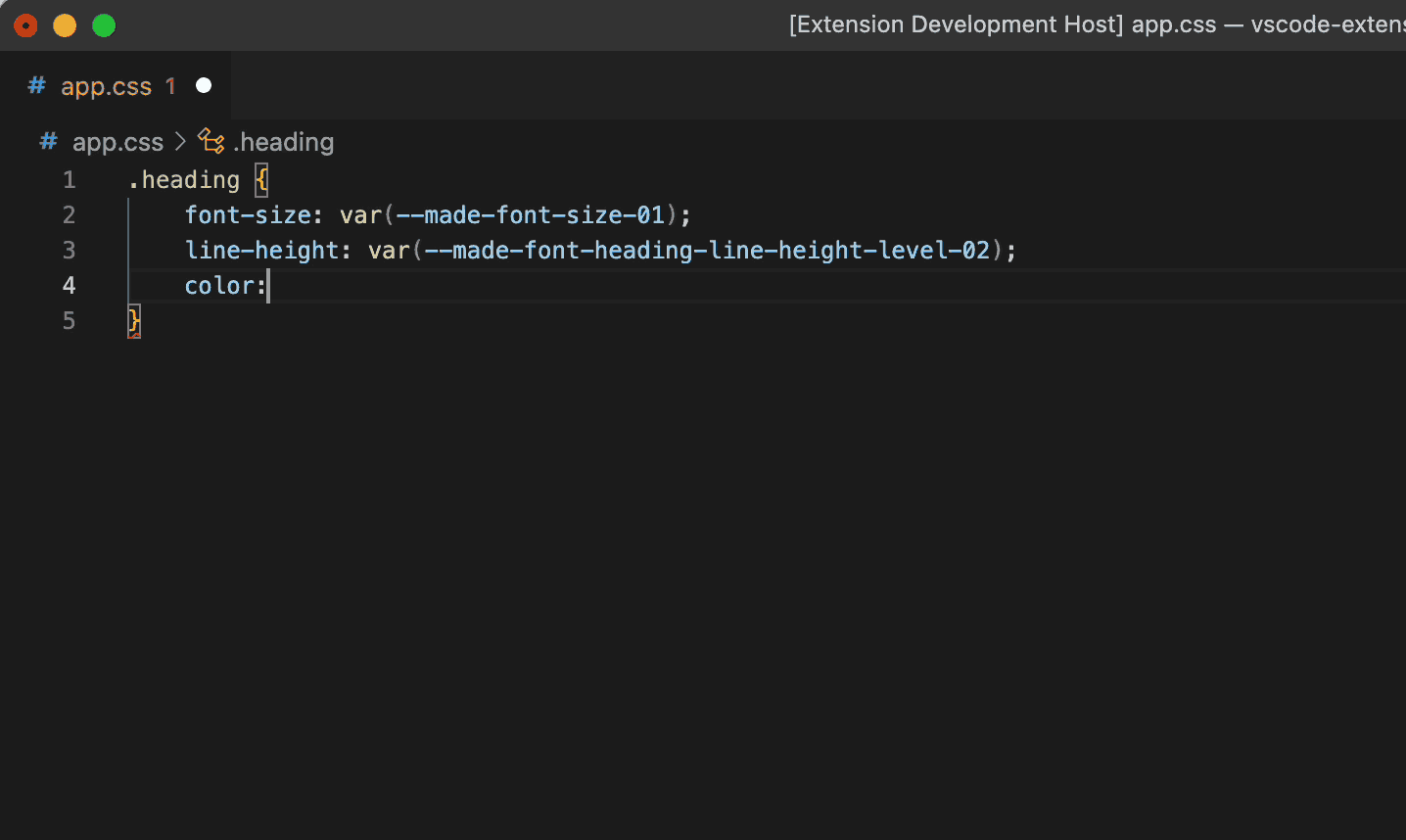Switch to the app.css editor tab
Screen dimensions: 1406x840
coord(107,85)
